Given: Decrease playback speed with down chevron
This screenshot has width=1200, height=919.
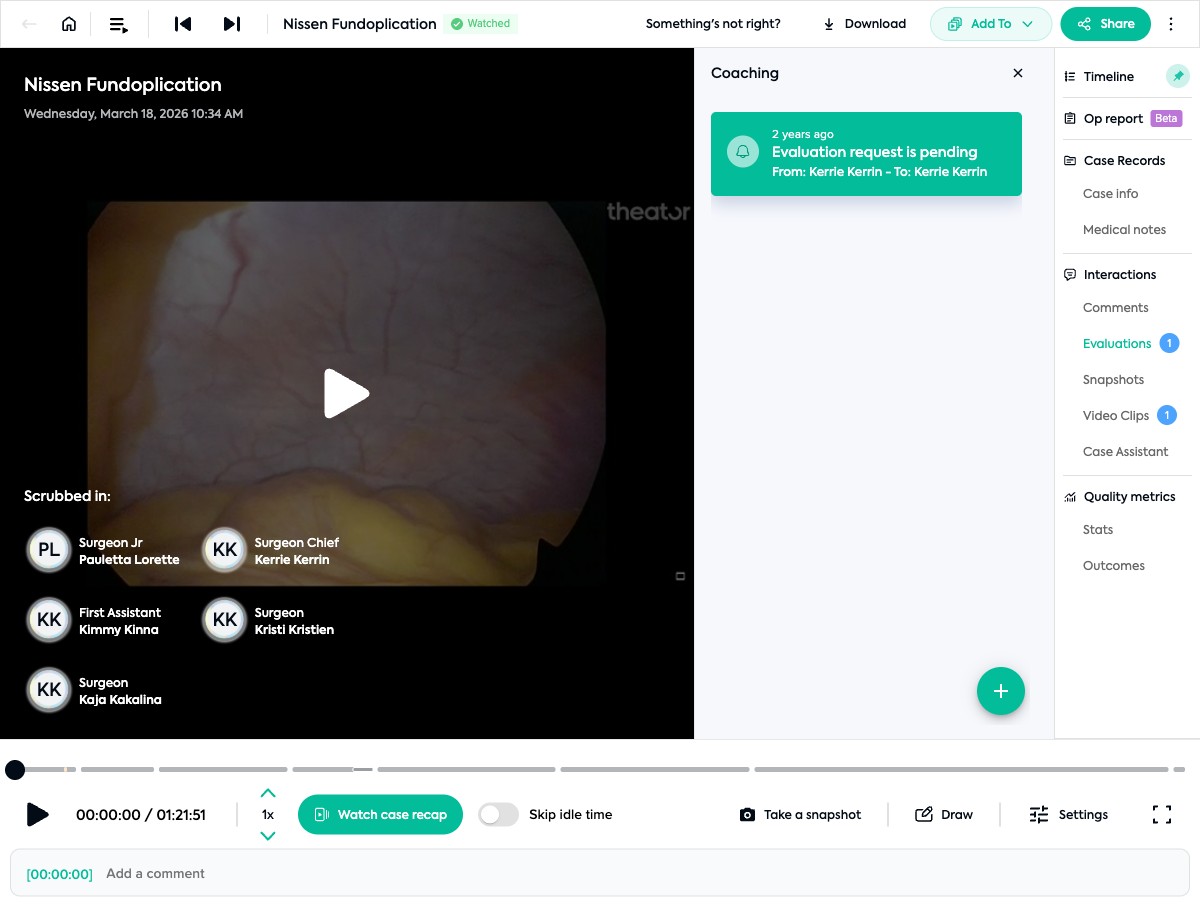Looking at the screenshot, I should (x=267, y=836).
